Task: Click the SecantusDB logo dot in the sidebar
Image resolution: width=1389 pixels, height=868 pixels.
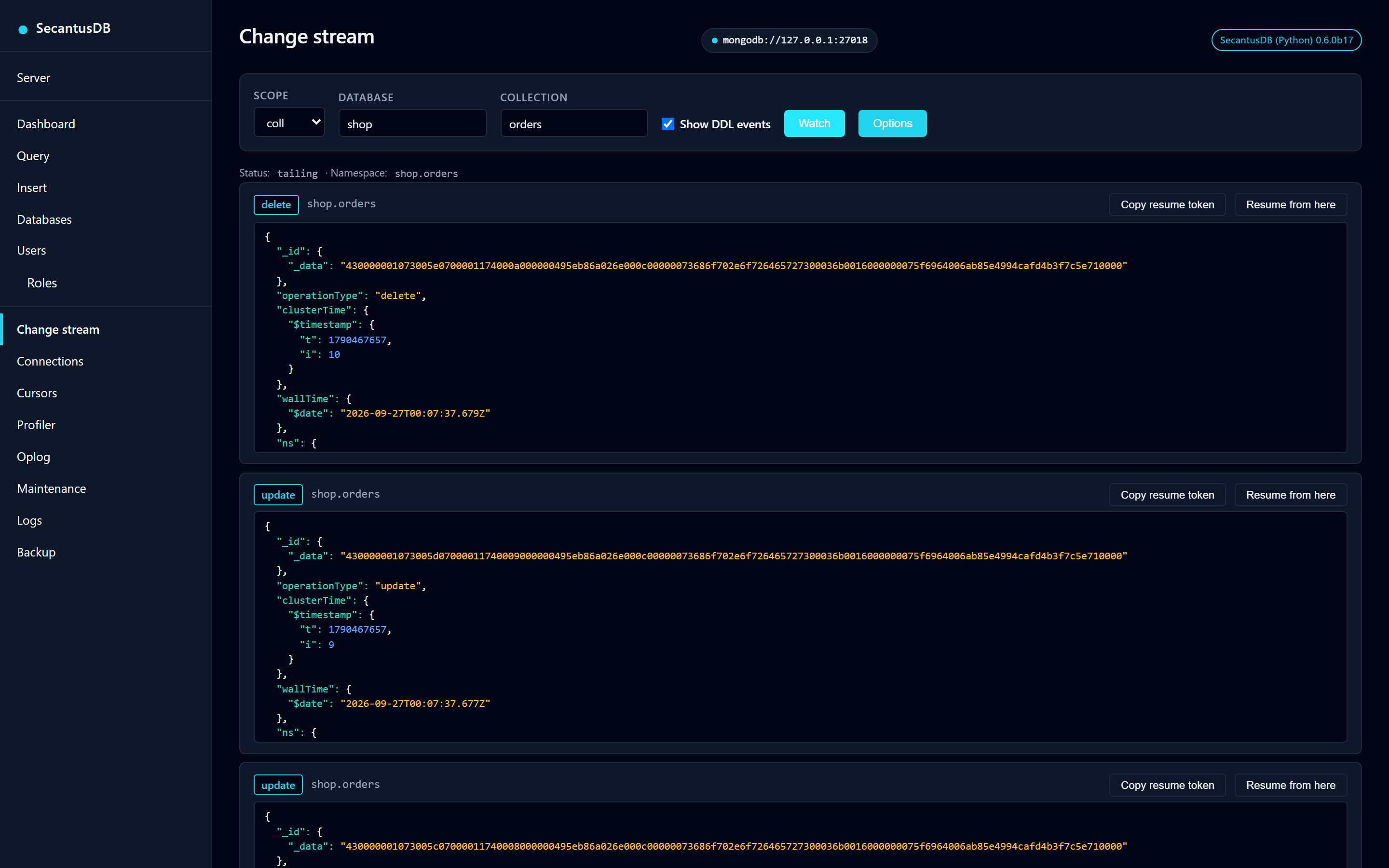Action: [23, 29]
